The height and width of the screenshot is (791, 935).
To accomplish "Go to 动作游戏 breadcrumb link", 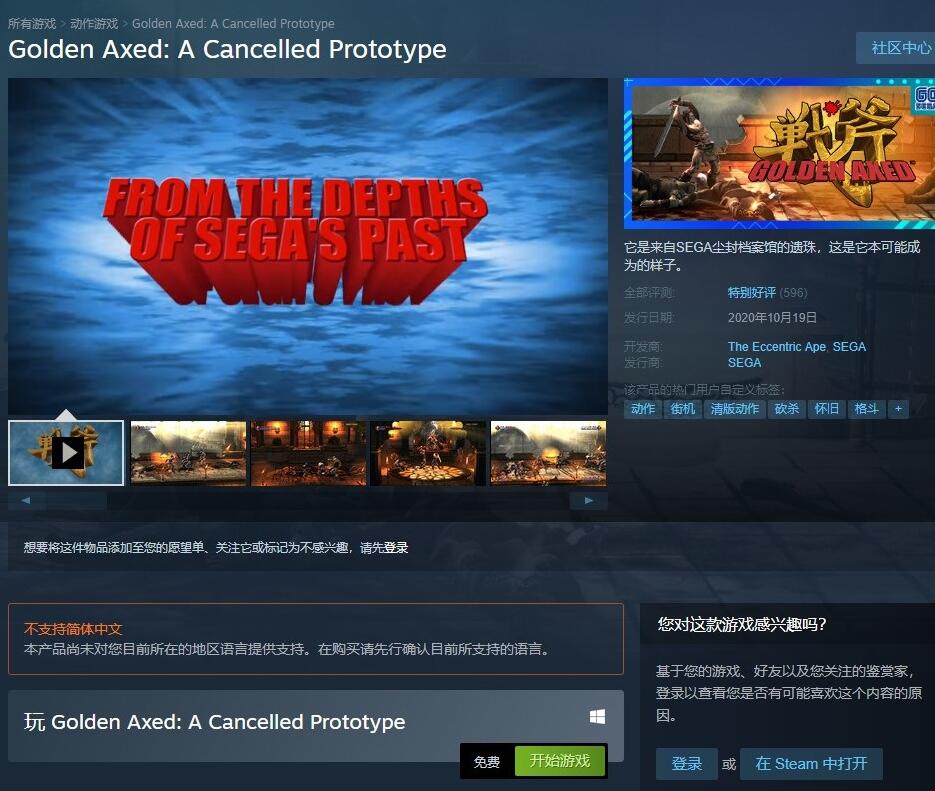I will [x=94, y=24].
